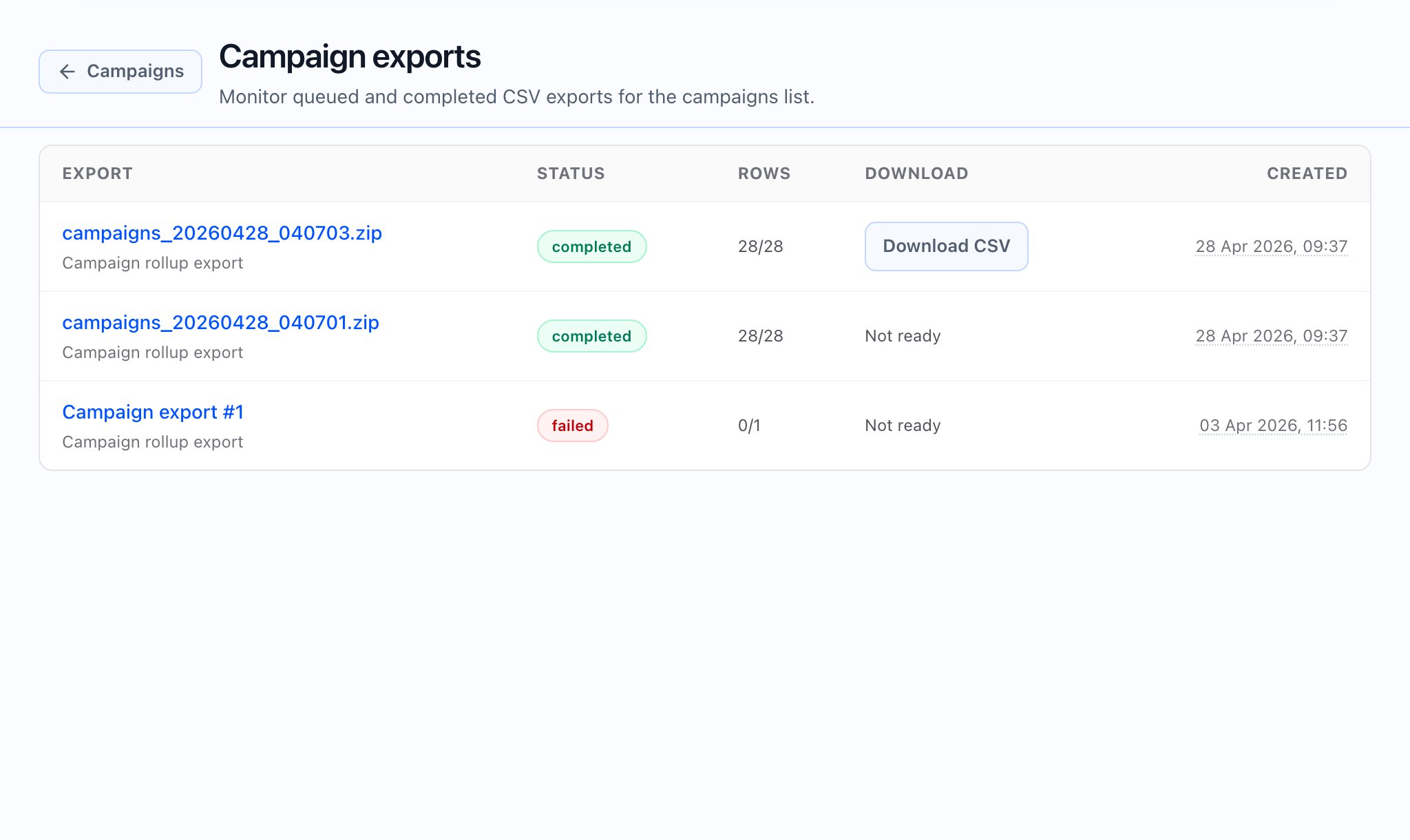Click the Campaign exports page heading
This screenshot has height=840, width=1410.
(x=350, y=57)
